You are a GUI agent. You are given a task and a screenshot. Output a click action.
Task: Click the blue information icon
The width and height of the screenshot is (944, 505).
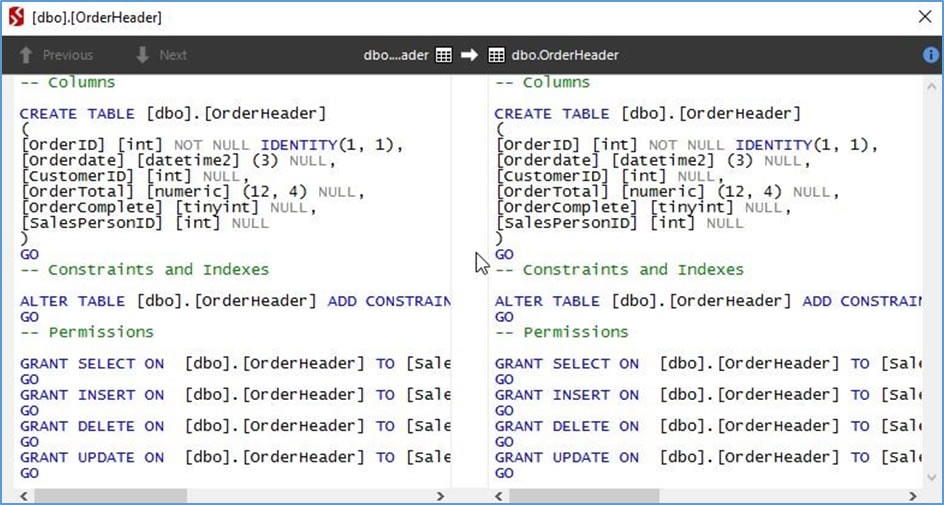[x=931, y=55]
